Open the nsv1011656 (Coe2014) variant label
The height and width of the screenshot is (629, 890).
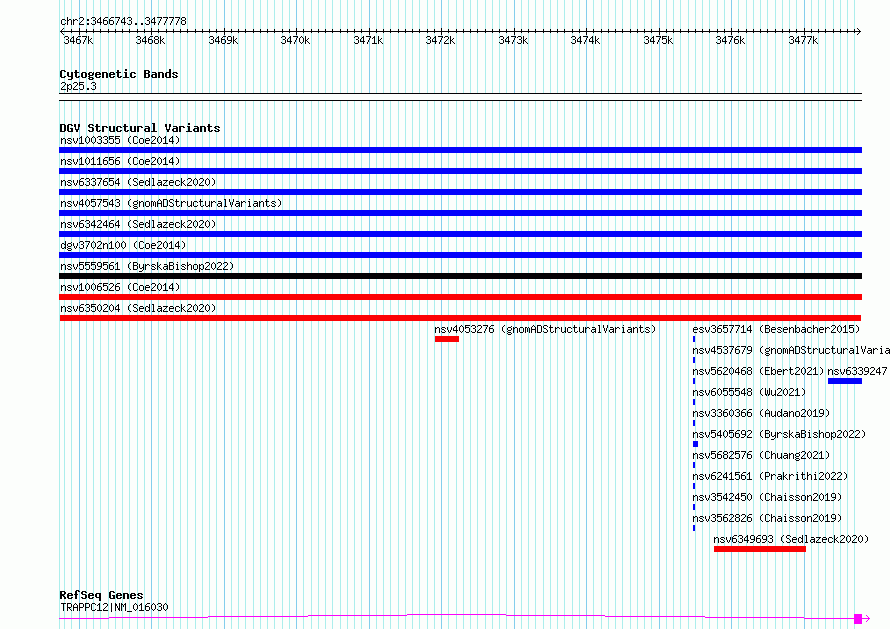pyautogui.click(x=120, y=161)
